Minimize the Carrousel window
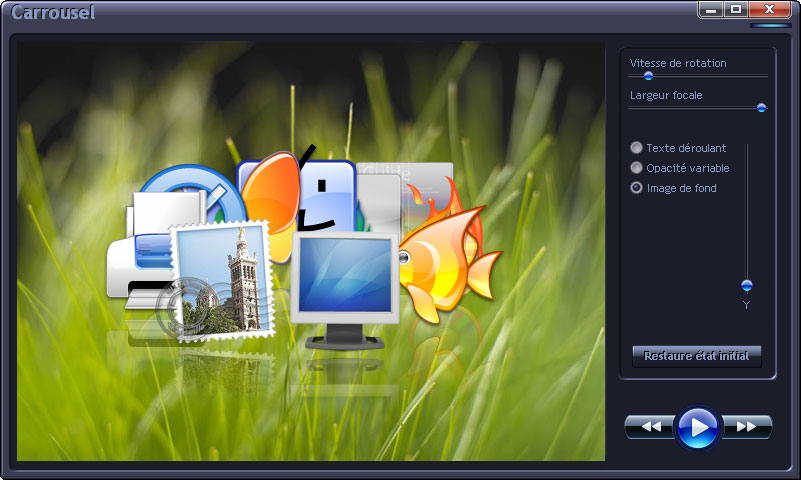 711,10
